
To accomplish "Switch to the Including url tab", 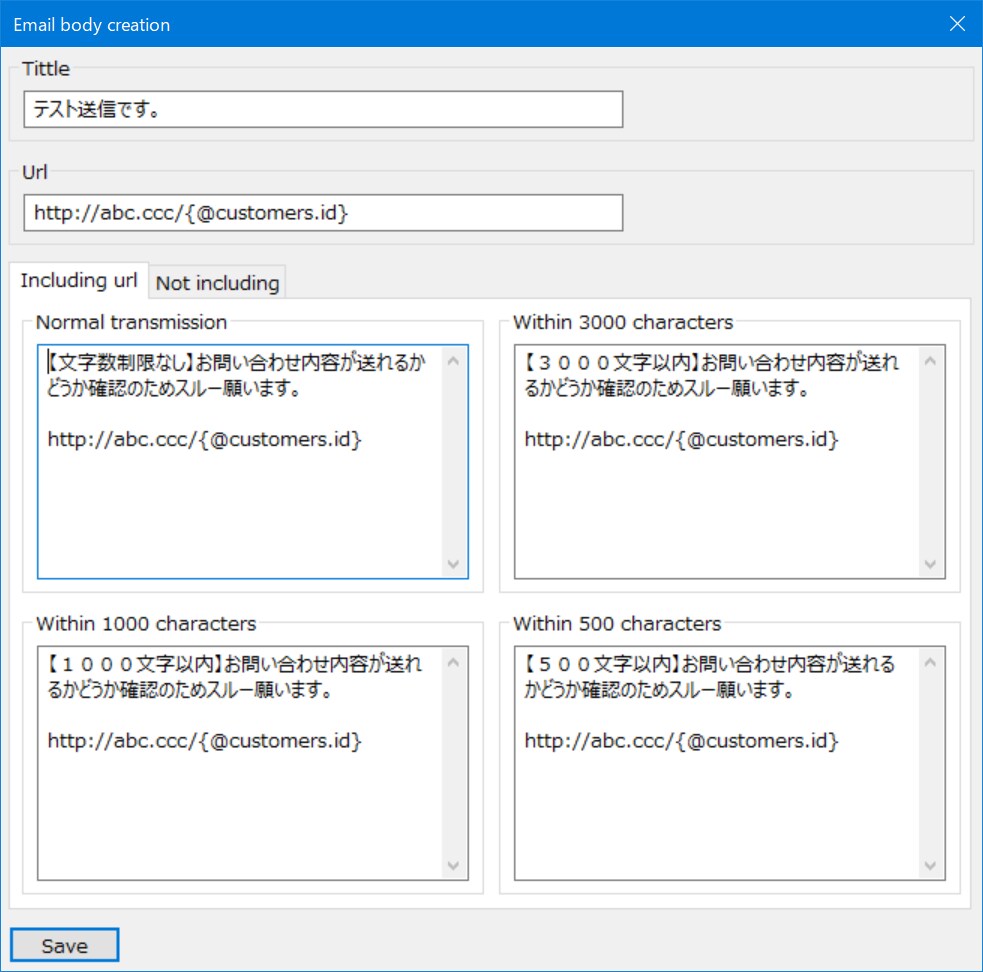I will tap(79, 280).
